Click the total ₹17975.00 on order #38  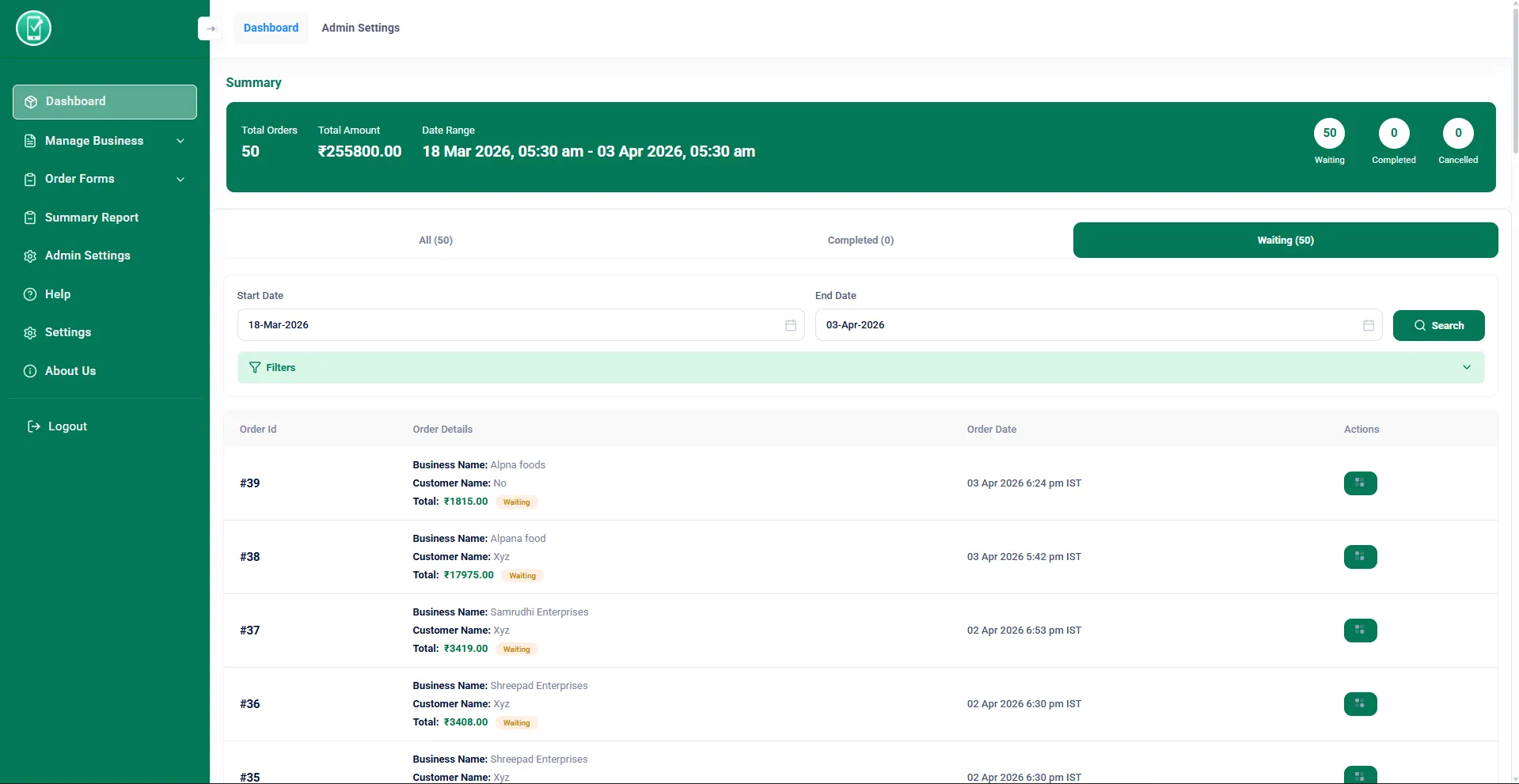(x=469, y=575)
